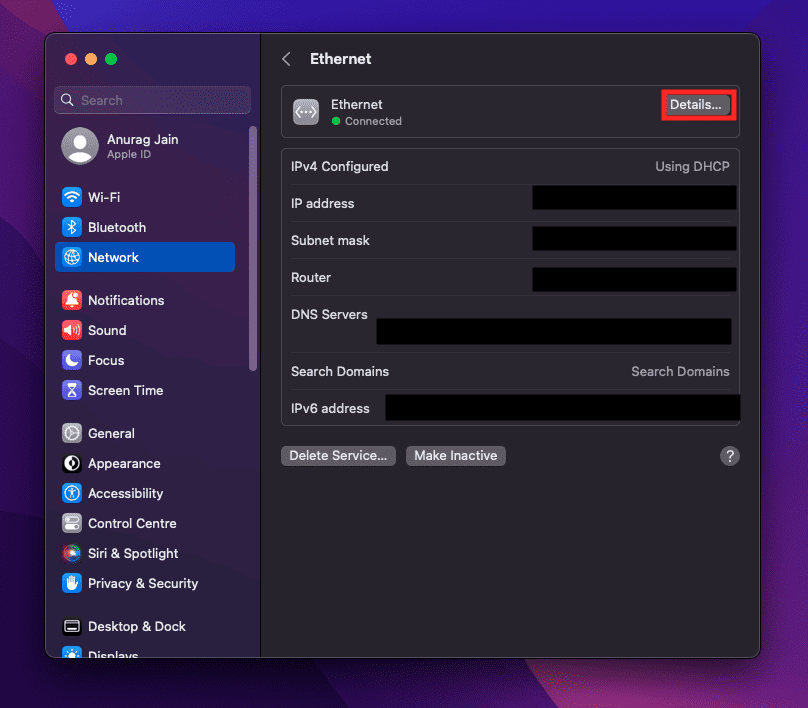
Task: Click the Search Domains placeholder field
Action: 680,372
